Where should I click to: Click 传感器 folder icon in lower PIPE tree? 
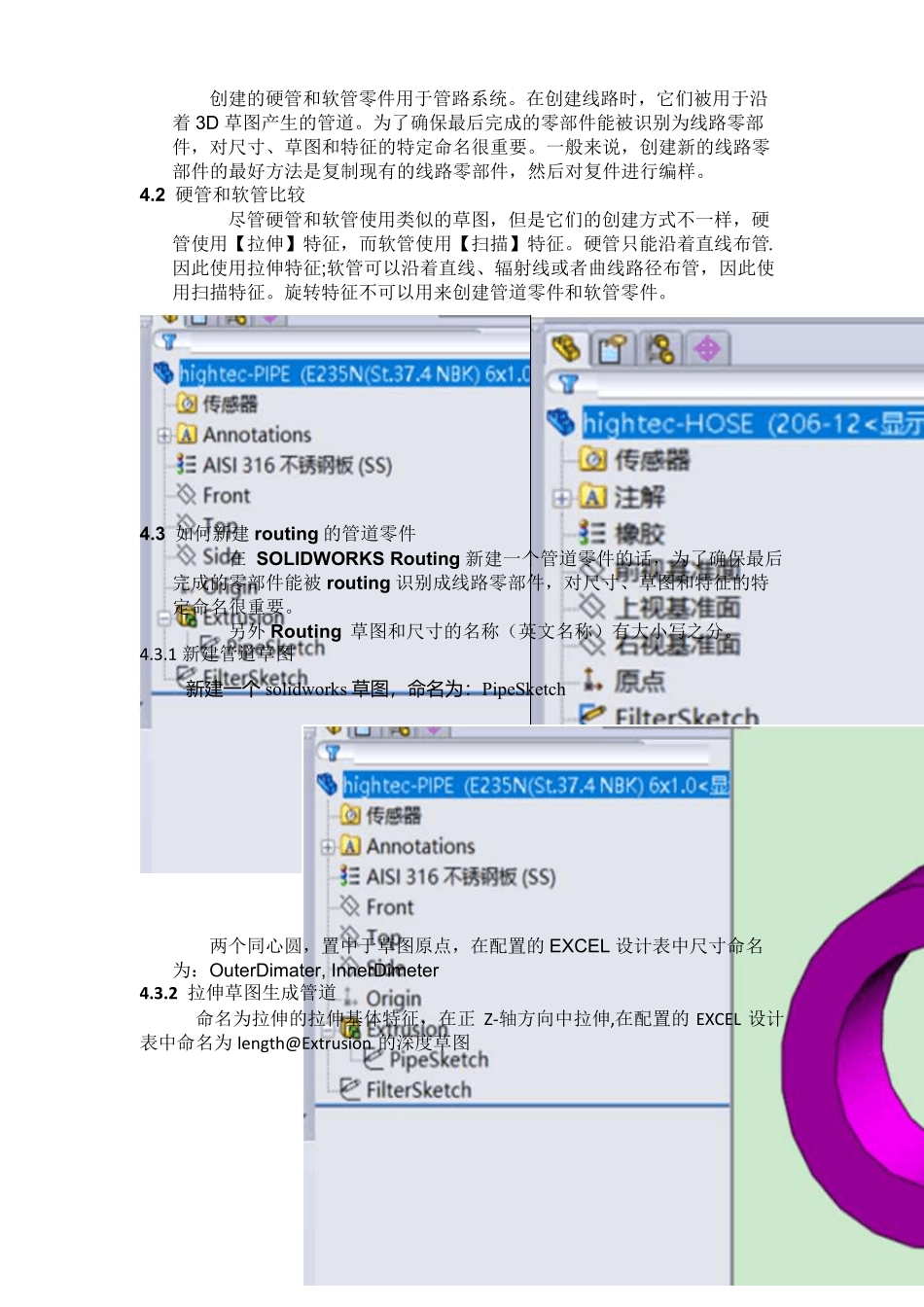tap(351, 815)
